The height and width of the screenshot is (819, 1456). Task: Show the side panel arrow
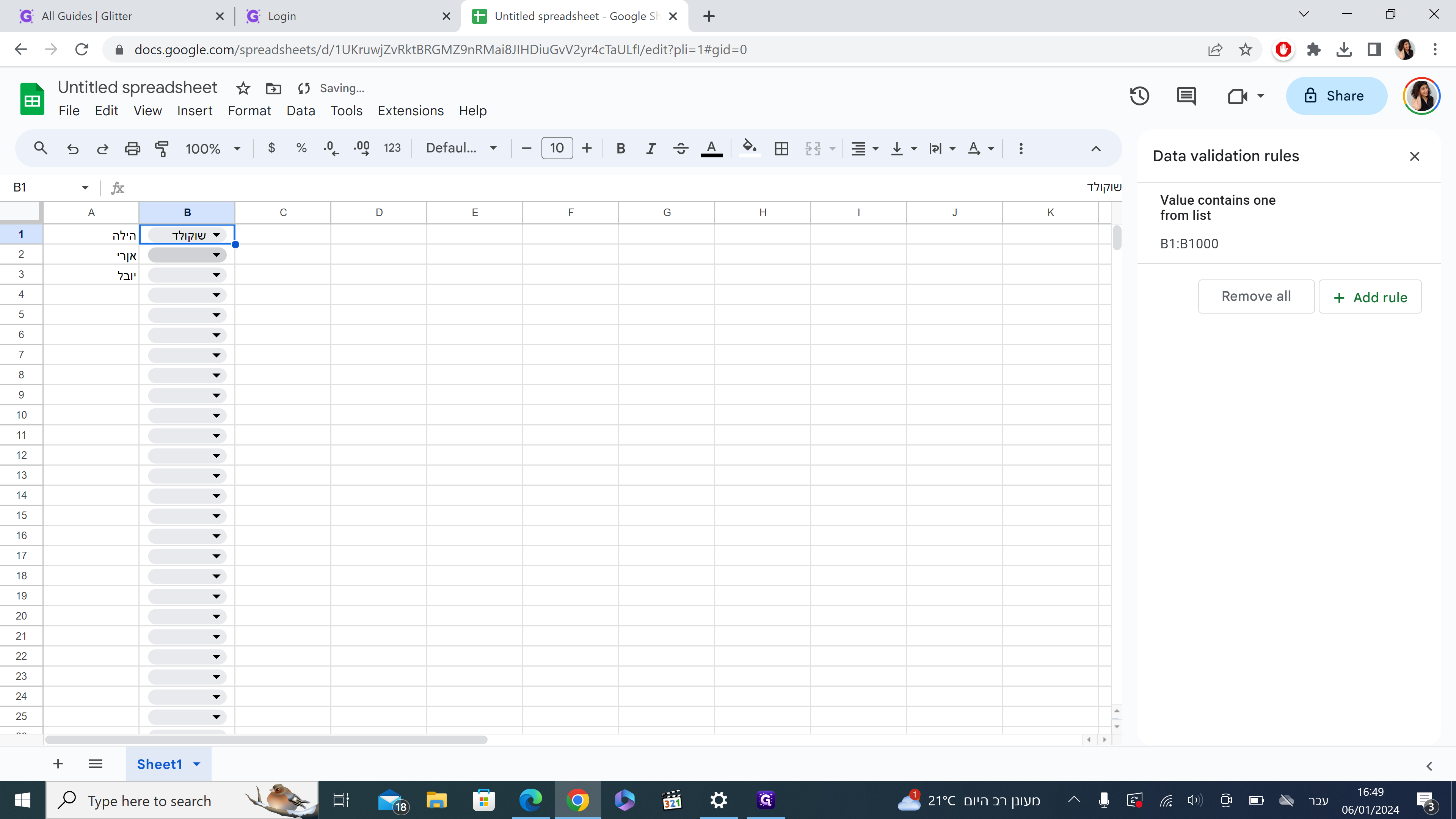point(1429,766)
